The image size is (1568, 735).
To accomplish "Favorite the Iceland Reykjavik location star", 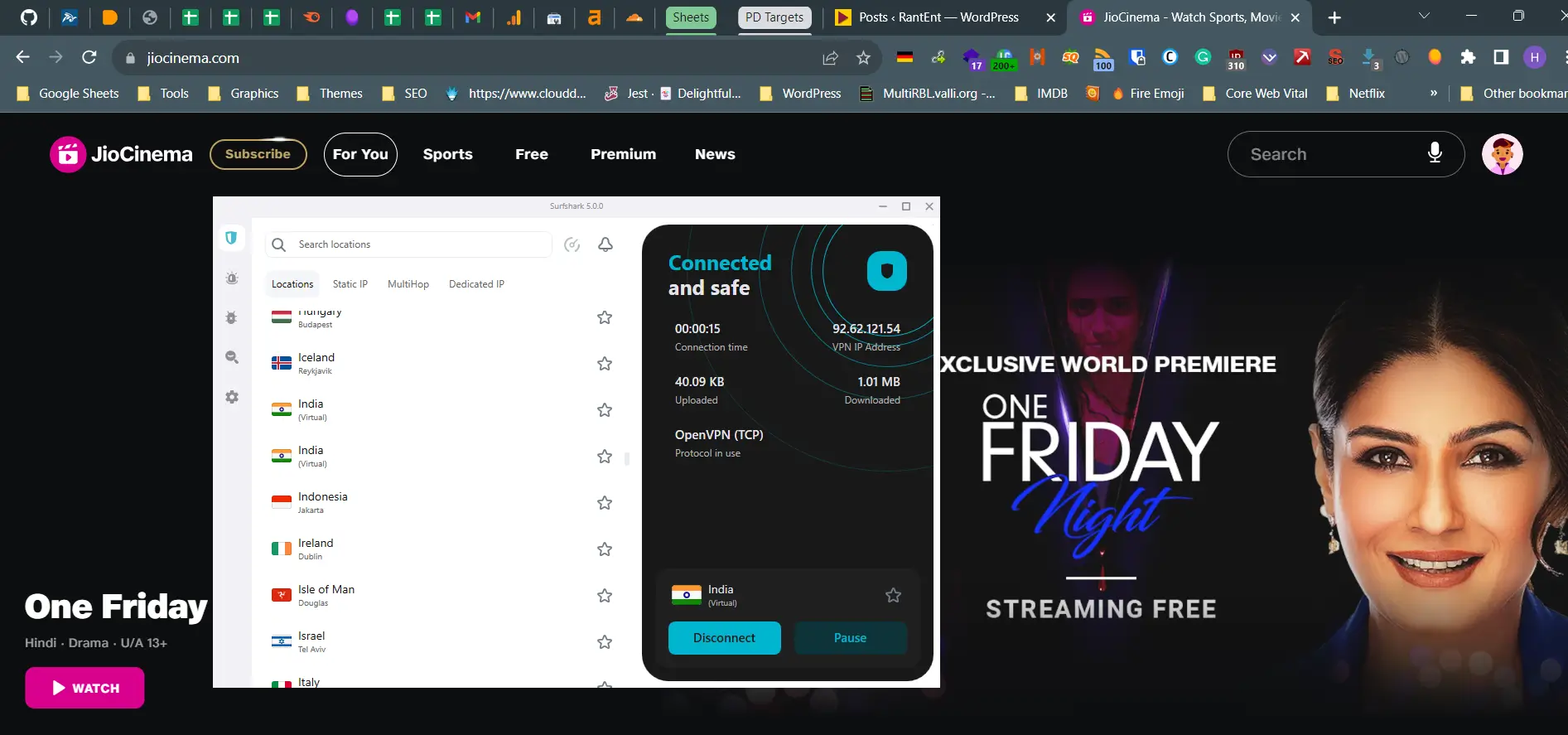I will (x=605, y=364).
